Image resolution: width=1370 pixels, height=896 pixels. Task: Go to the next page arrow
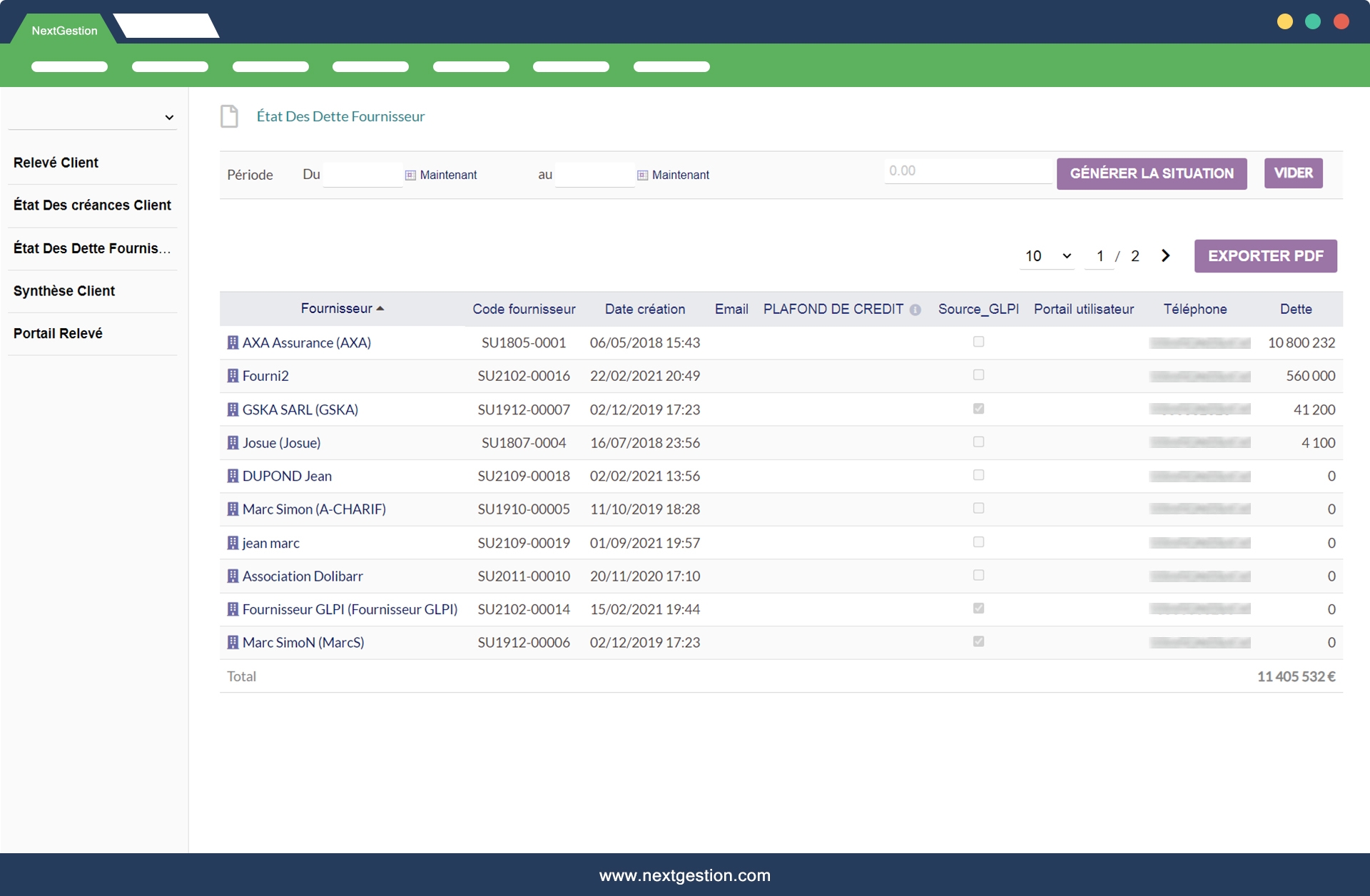1165,255
